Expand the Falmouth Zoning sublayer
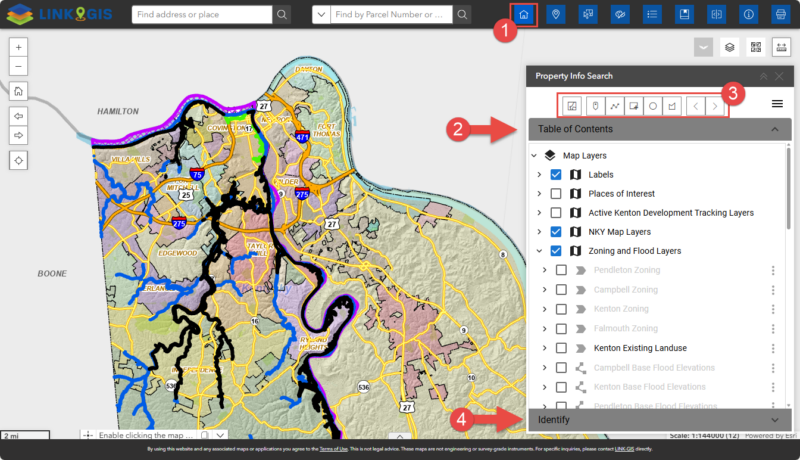800x460 pixels. (x=544, y=328)
